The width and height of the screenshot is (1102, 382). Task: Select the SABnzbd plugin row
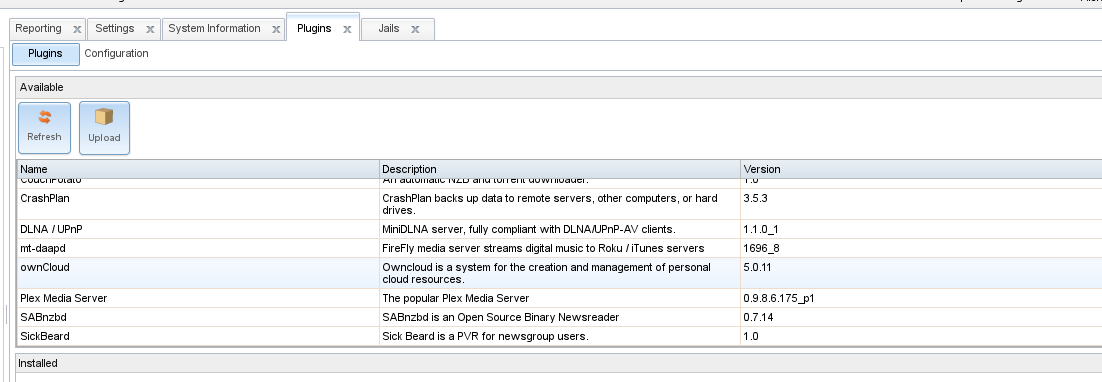coord(559,317)
